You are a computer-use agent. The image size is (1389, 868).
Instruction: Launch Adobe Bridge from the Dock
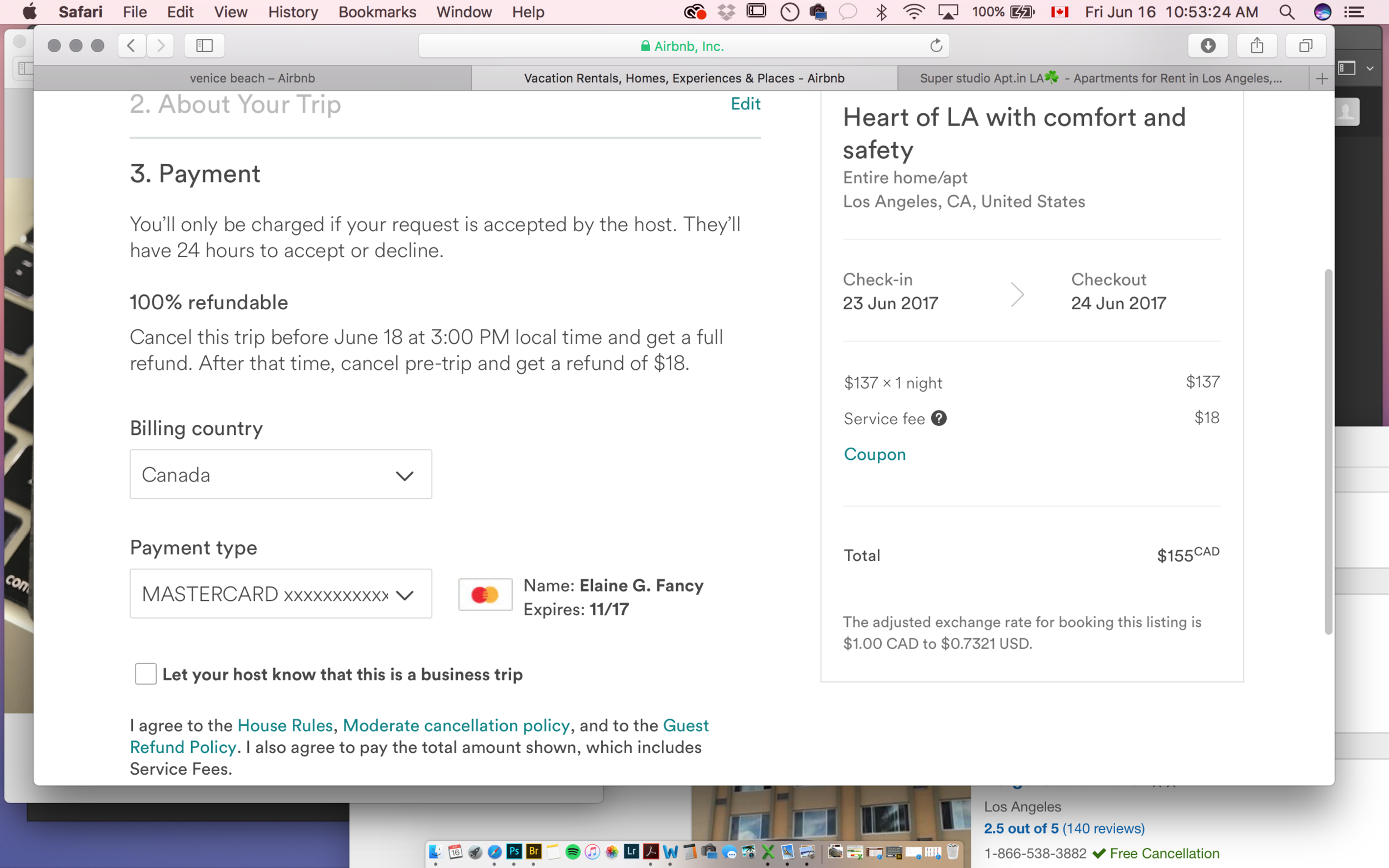[x=533, y=851]
